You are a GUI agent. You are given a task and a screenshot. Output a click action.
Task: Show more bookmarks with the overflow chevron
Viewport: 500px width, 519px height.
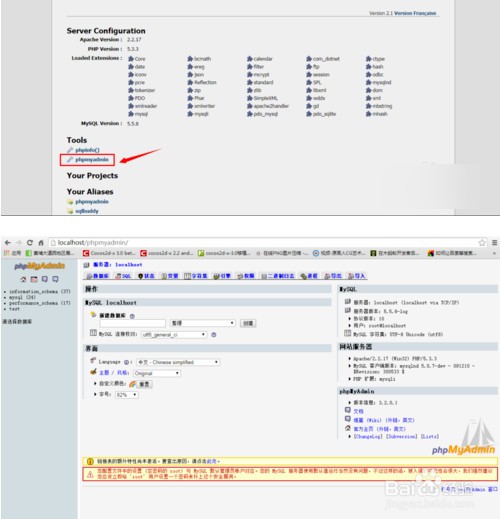494,253
